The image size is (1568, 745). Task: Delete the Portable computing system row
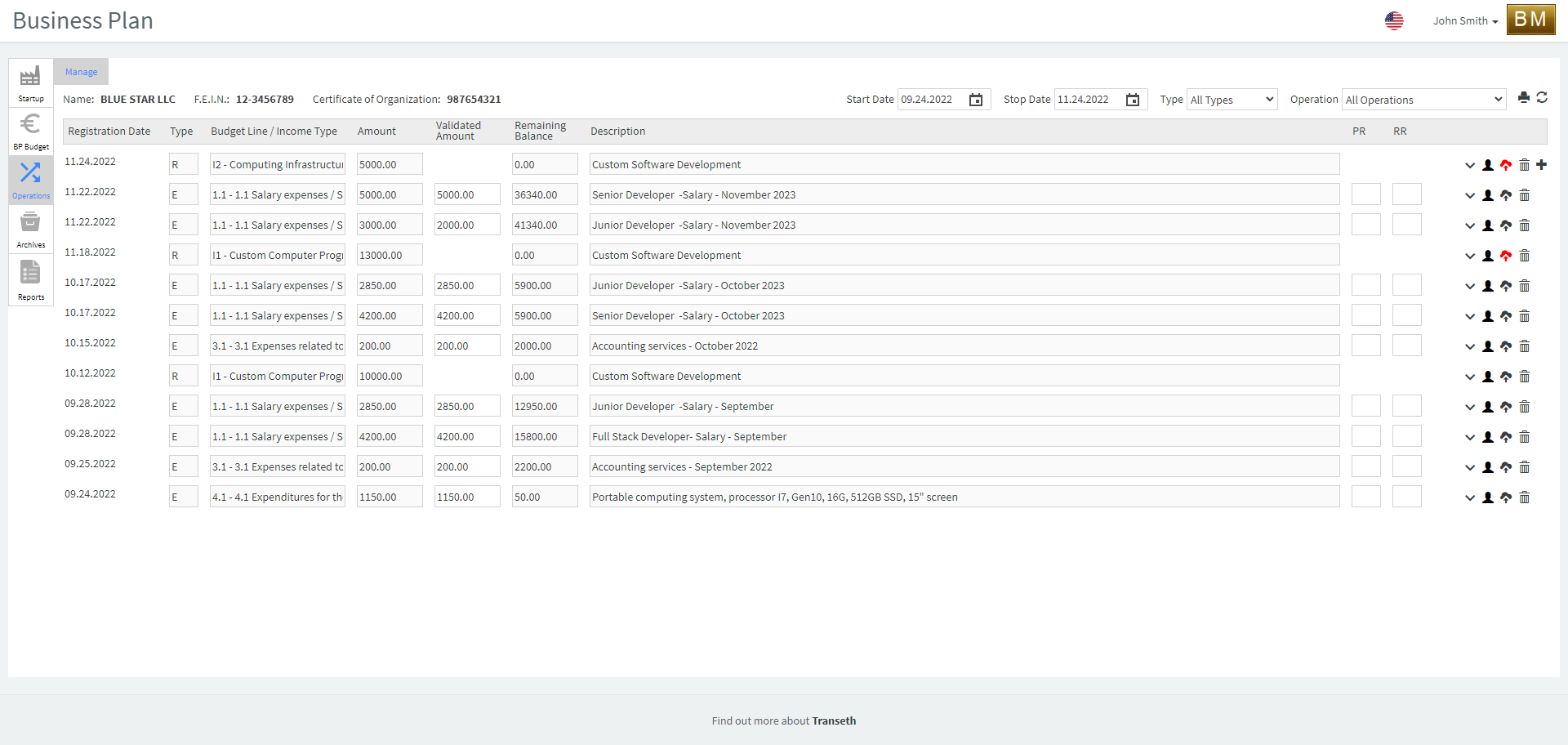(1524, 497)
